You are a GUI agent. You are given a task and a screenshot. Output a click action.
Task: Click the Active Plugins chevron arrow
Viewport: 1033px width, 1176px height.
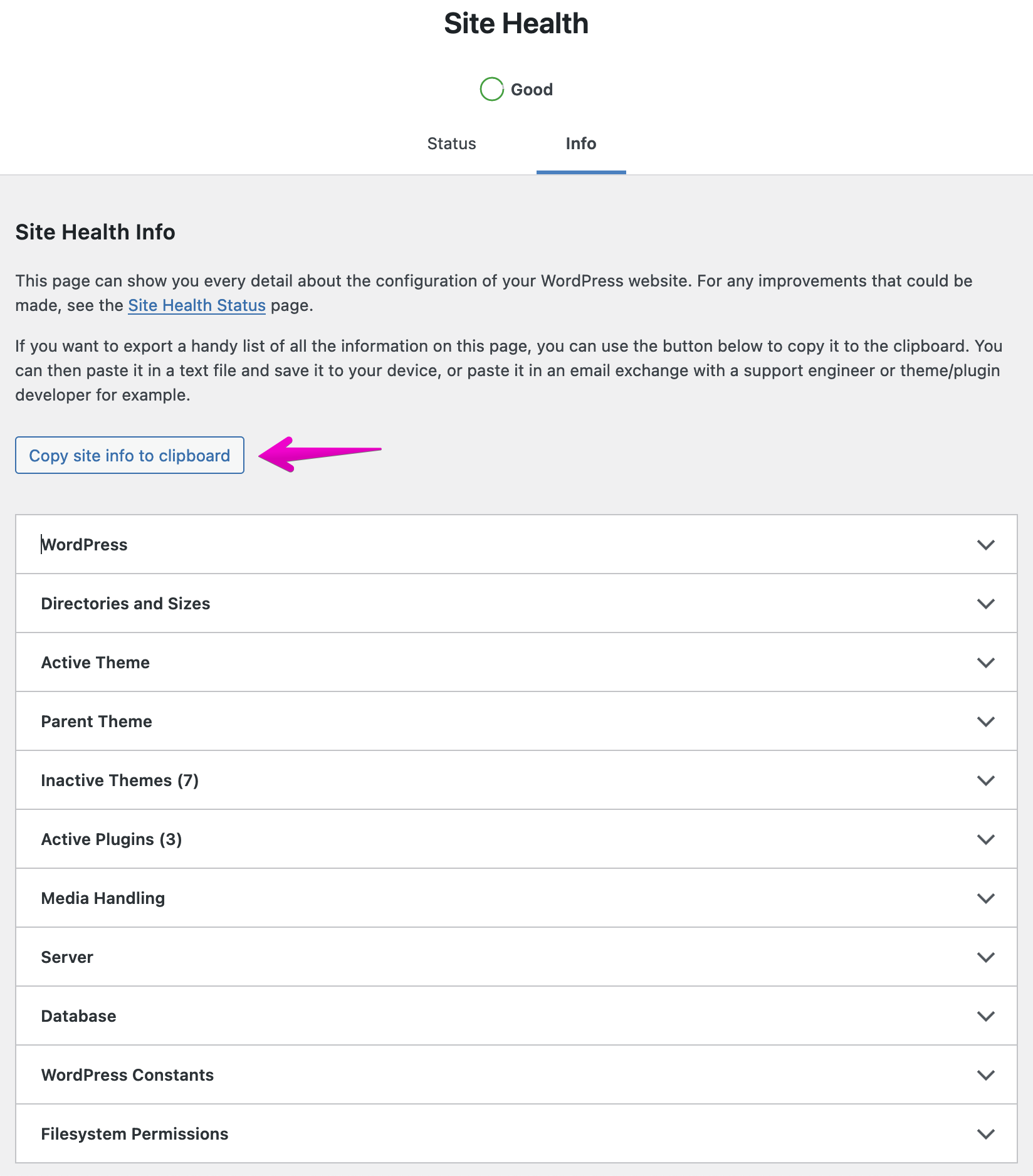pyautogui.click(x=985, y=839)
